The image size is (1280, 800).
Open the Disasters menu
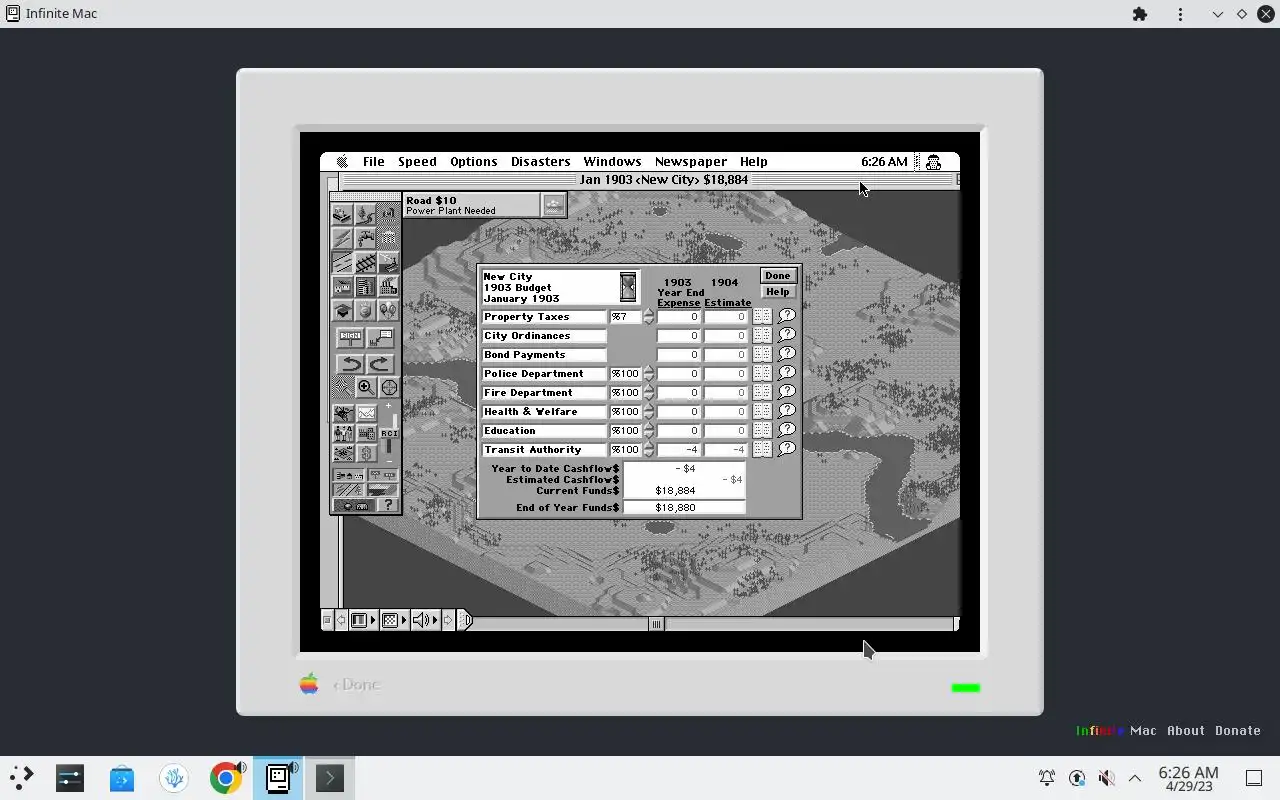(x=540, y=161)
